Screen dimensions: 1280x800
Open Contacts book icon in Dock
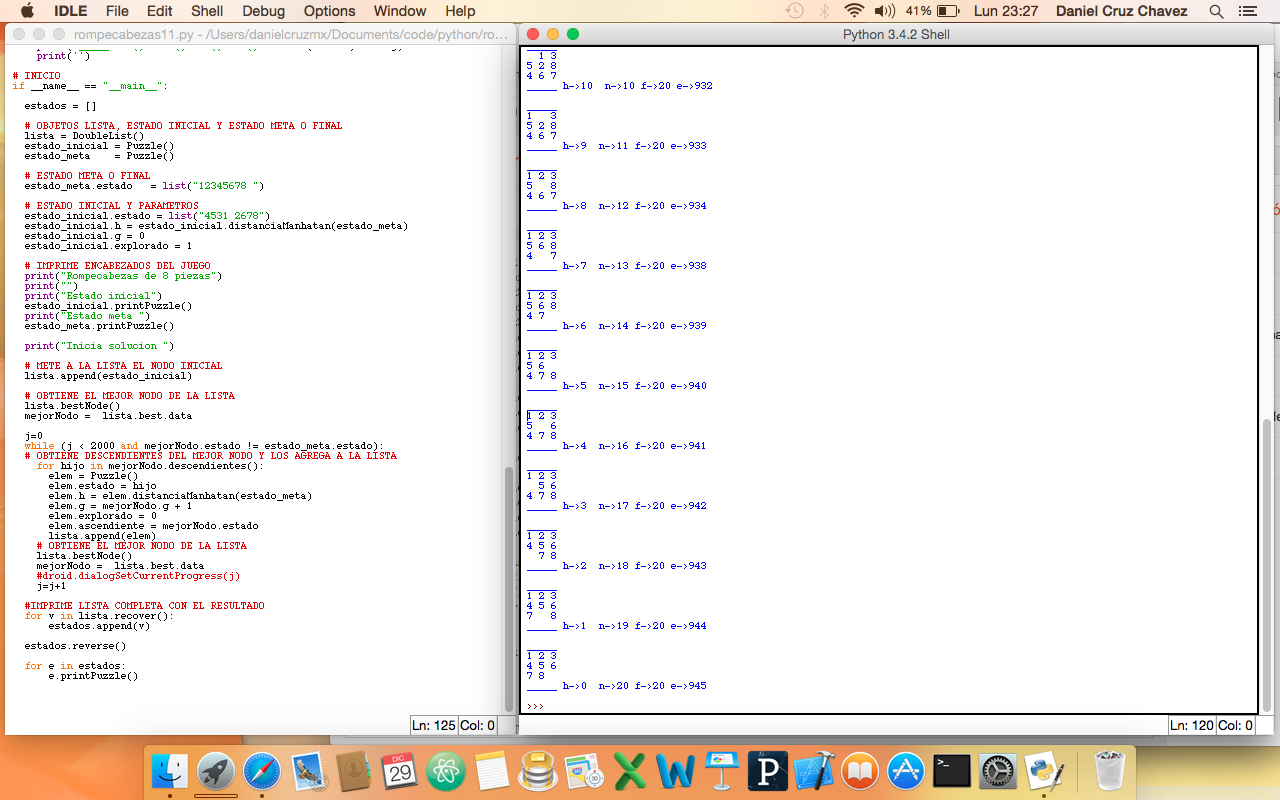pyautogui.click(x=354, y=771)
